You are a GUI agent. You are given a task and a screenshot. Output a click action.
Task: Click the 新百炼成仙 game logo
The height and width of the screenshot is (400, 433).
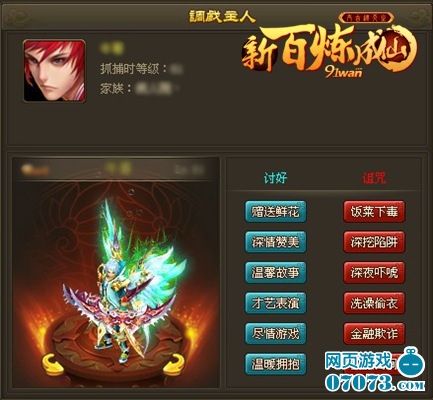coord(328,48)
